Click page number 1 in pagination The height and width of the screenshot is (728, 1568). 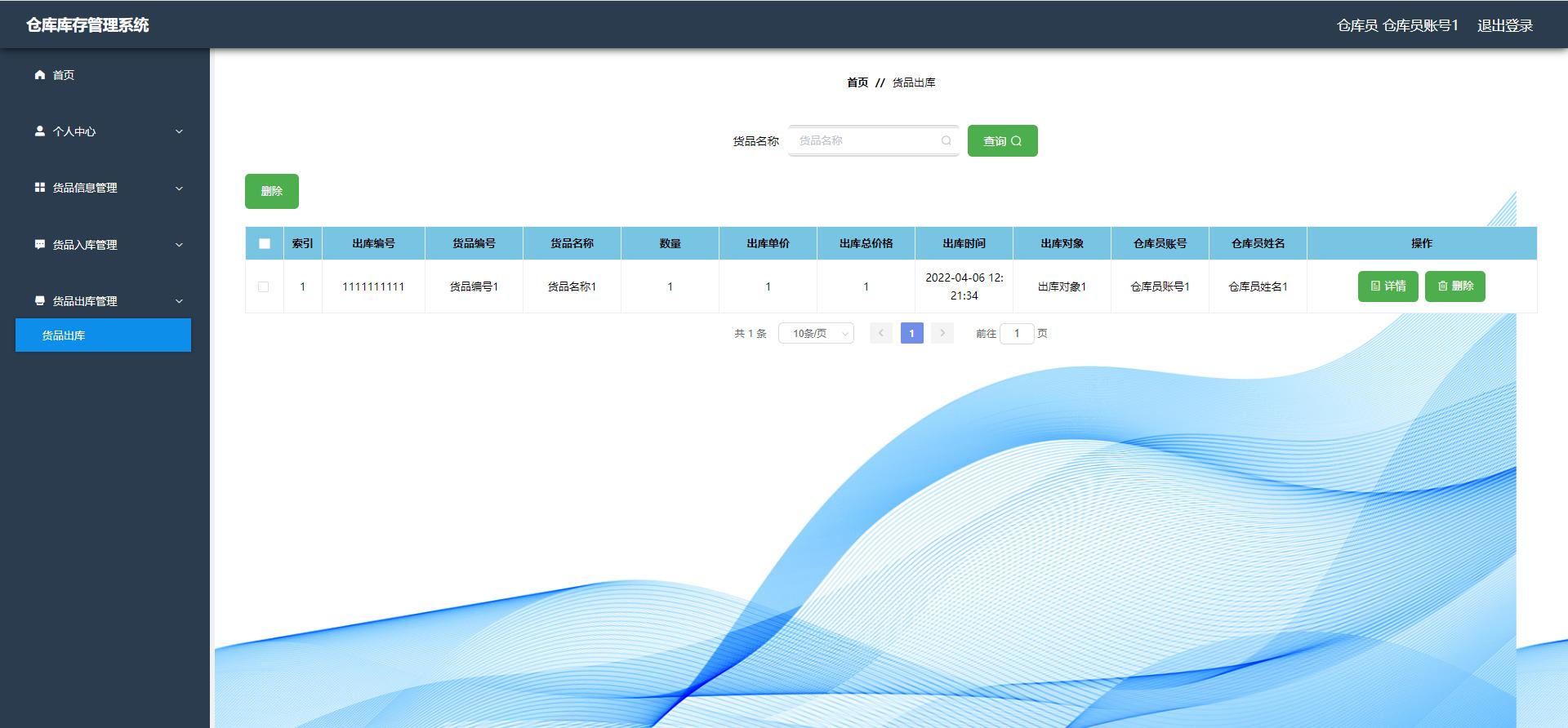point(911,333)
